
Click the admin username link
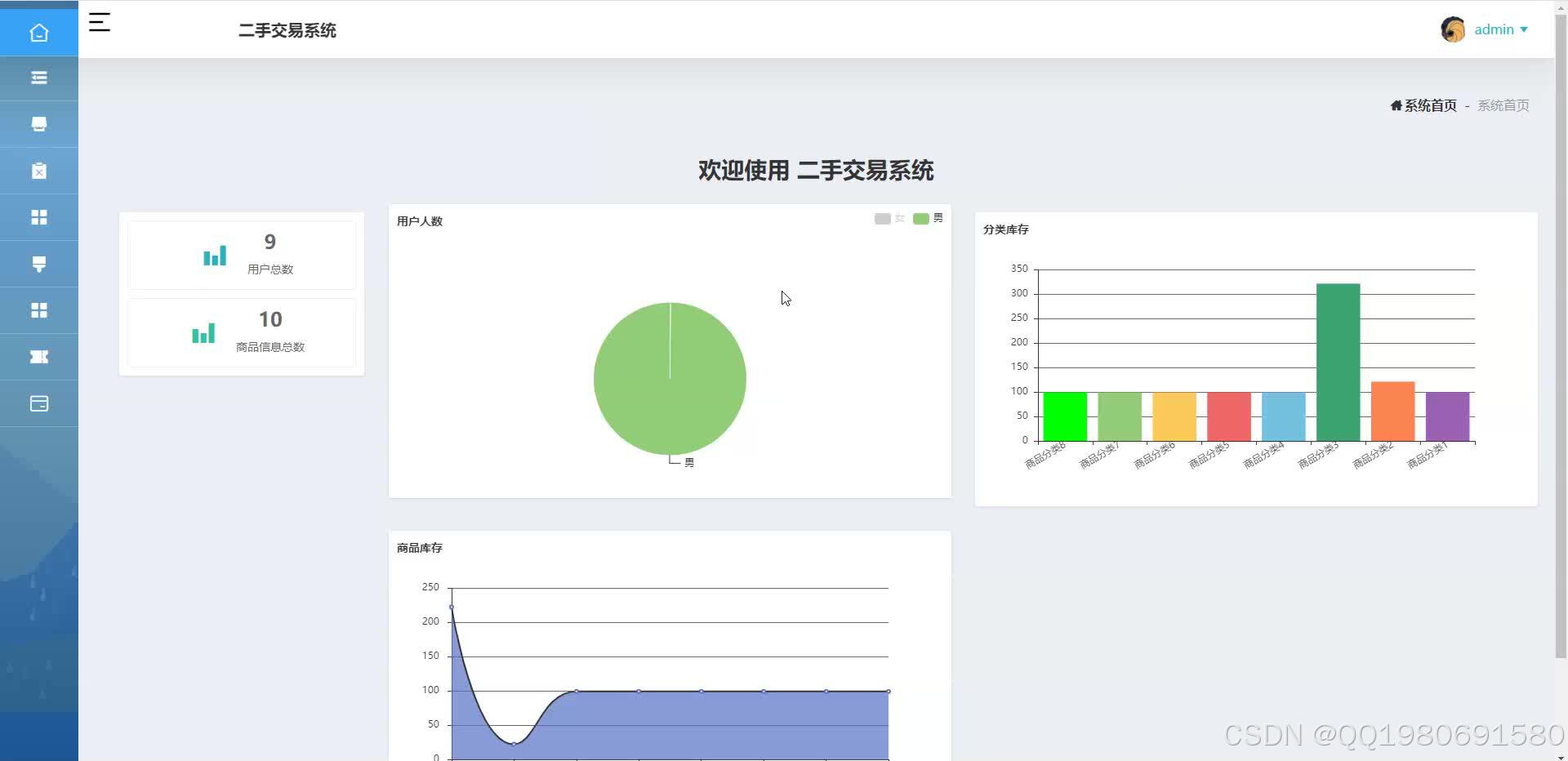(x=1494, y=29)
